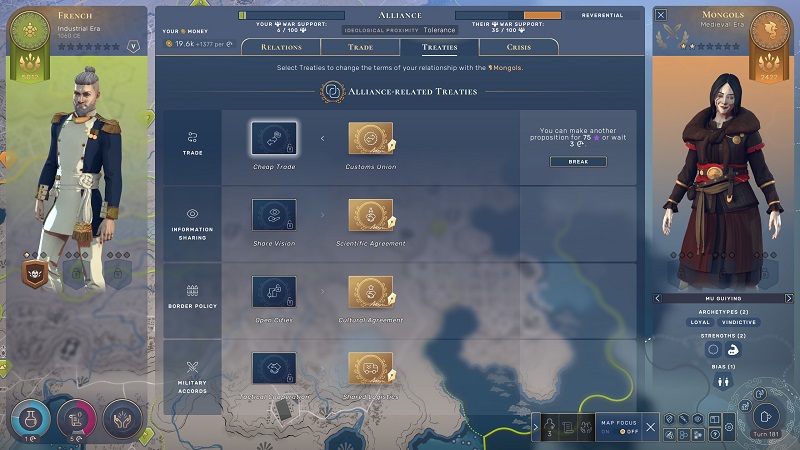800x450 pixels.
Task: Click the Loyal archetype tag
Action: [x=699, y=322]
